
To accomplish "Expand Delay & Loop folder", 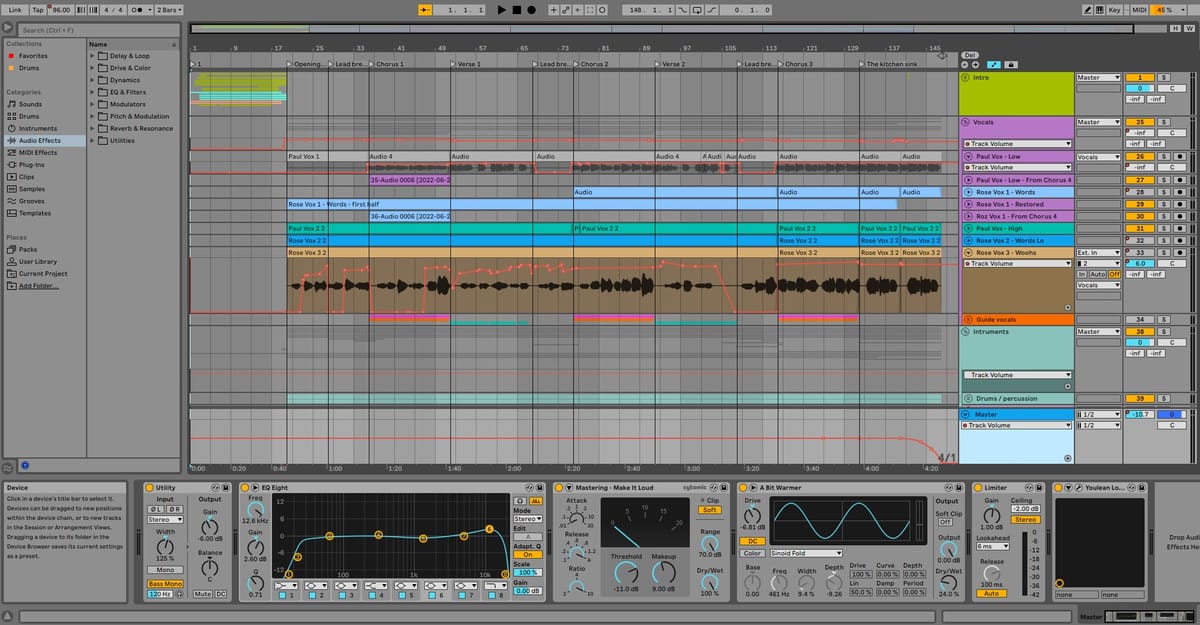I will (93, 56).
